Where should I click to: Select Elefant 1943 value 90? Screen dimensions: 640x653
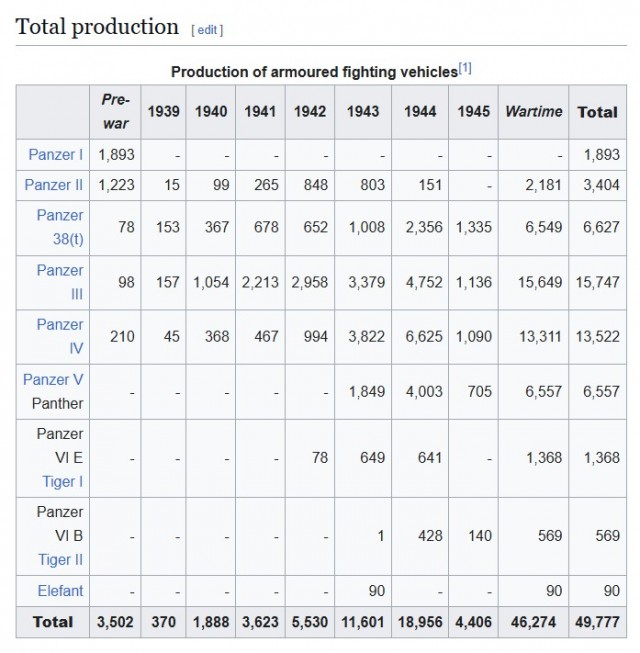click(376, 591)
